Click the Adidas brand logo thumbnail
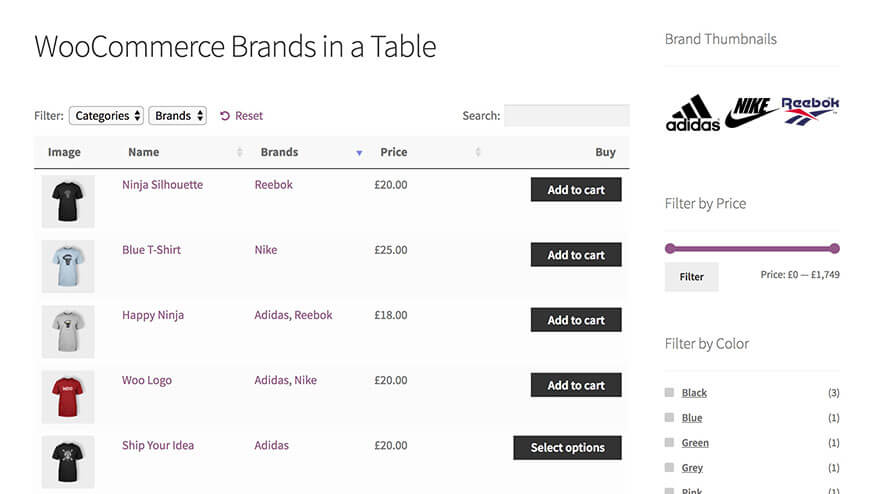 coord(692,113)
